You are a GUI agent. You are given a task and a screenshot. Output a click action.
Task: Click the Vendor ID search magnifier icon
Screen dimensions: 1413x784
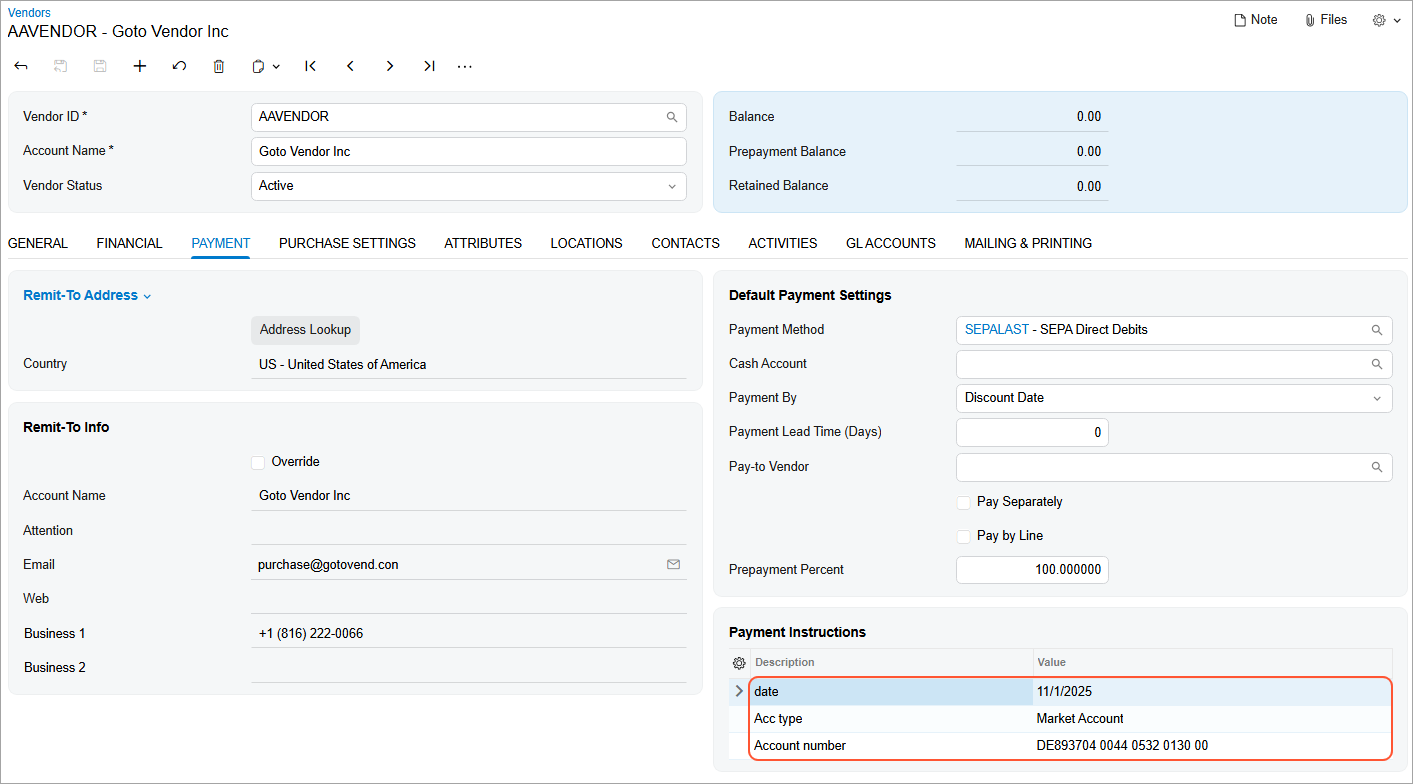pyautogui.click(x=672, y=117)
